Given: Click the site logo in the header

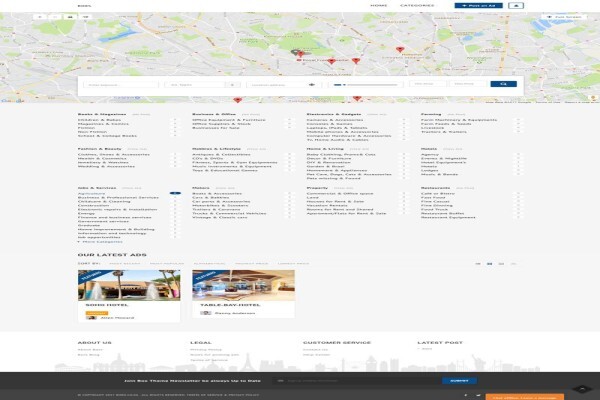Looking at the screenshot, I should coord(84,6).
